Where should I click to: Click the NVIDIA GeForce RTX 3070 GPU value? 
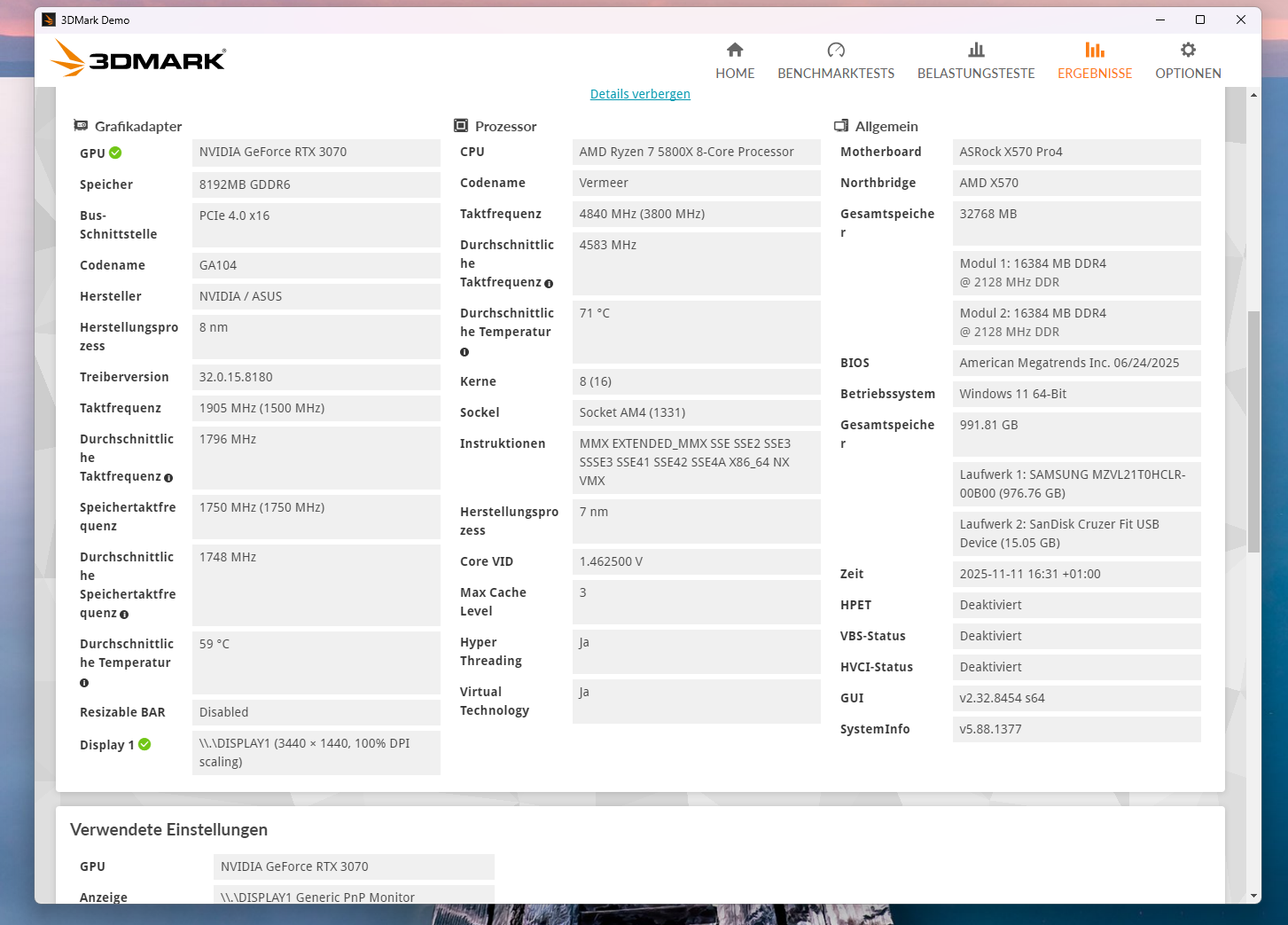pyautogui.click(x=316, y=153)
